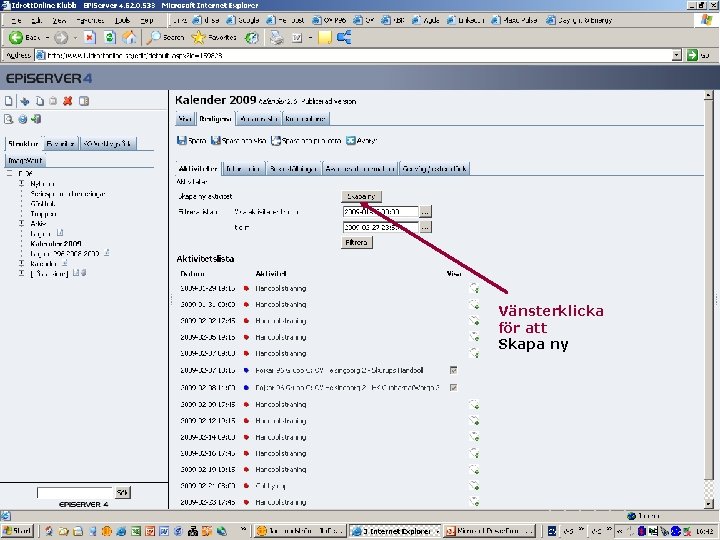Click the Spara och publicera action
The image size is (720, 540).
(306, 141)
